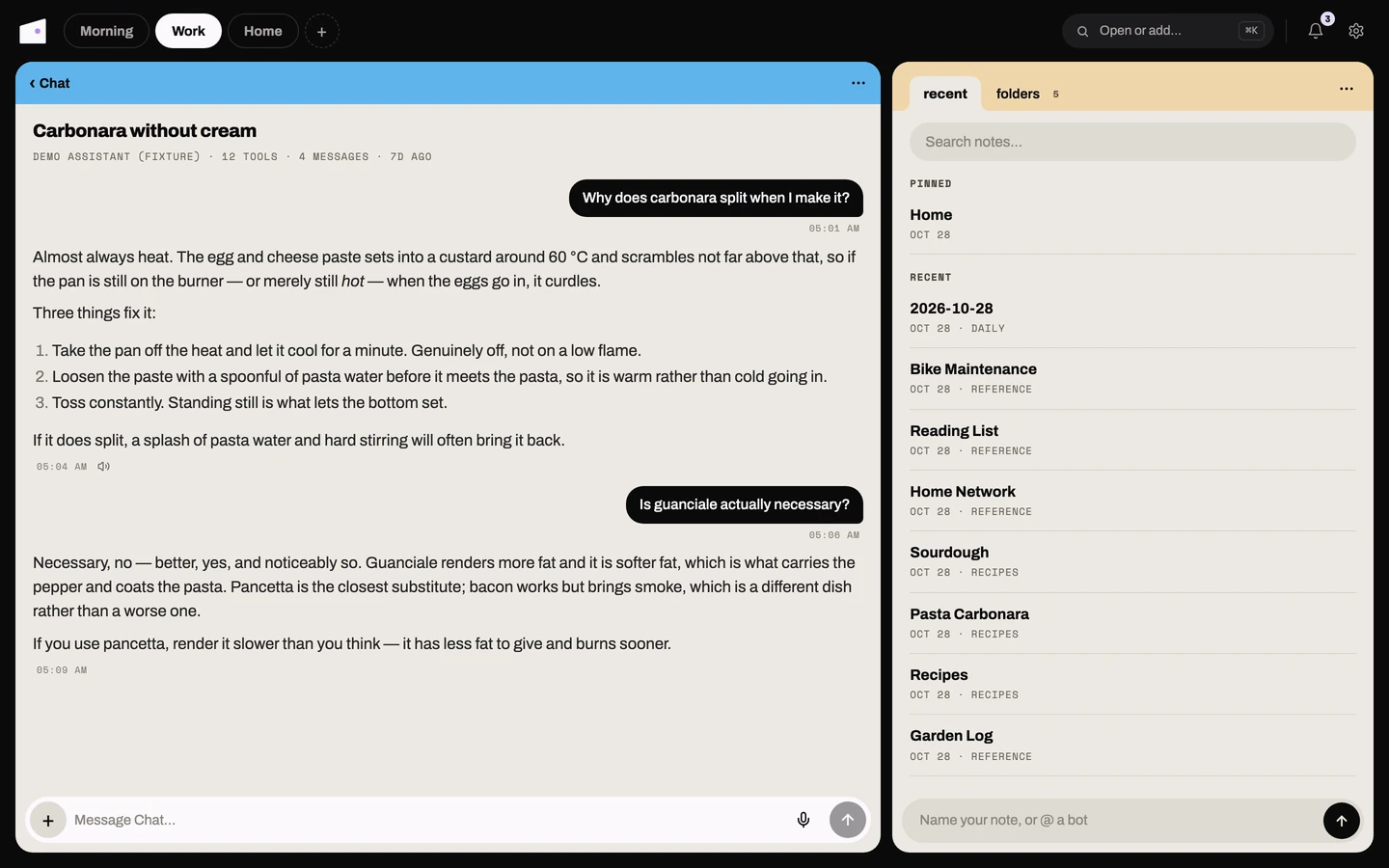The image size is (1389, 868).
Task: Switch to the Home workspace
Action: tap(262, 31)
